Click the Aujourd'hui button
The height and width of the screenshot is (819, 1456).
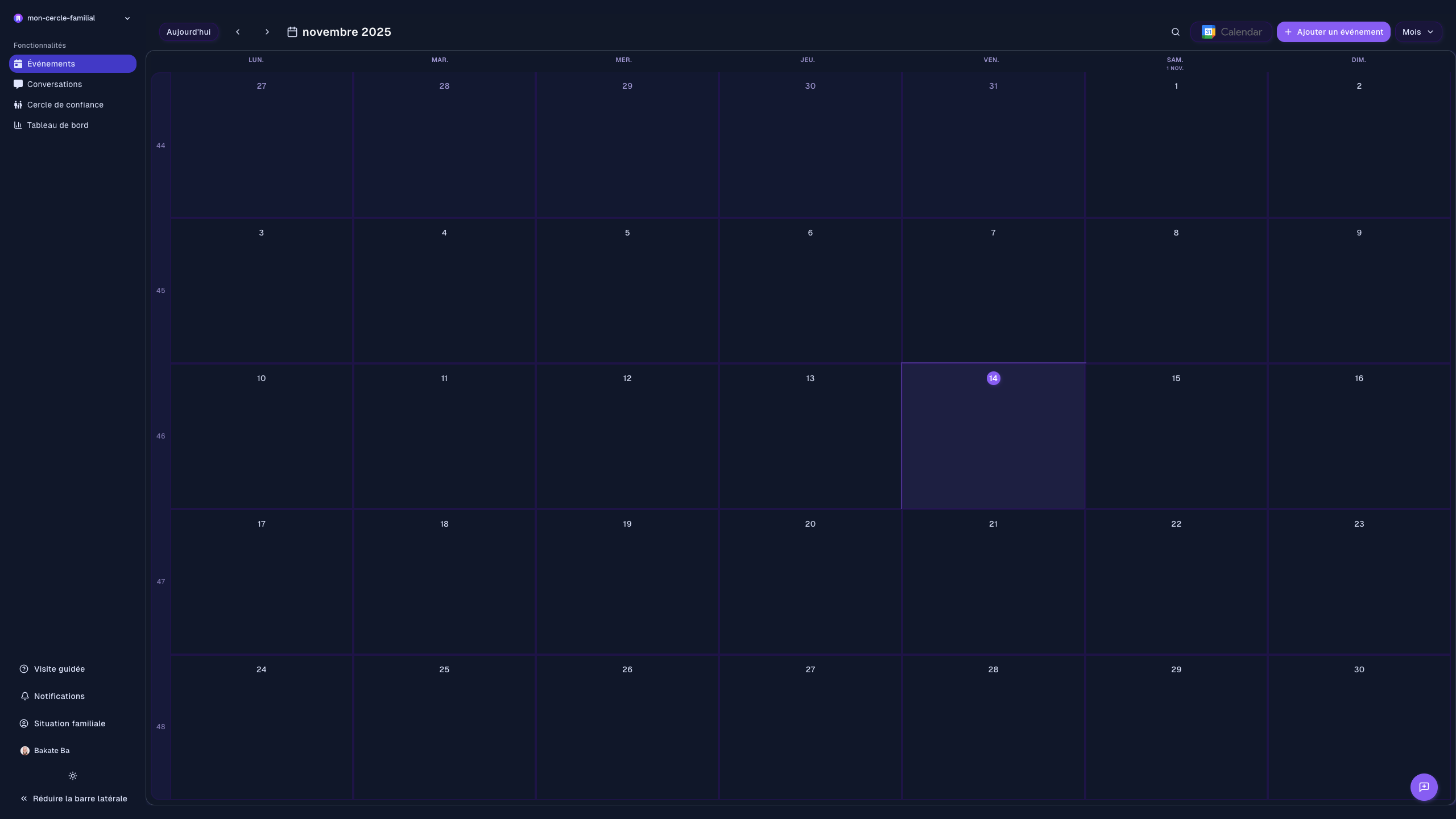coord(188,32)
